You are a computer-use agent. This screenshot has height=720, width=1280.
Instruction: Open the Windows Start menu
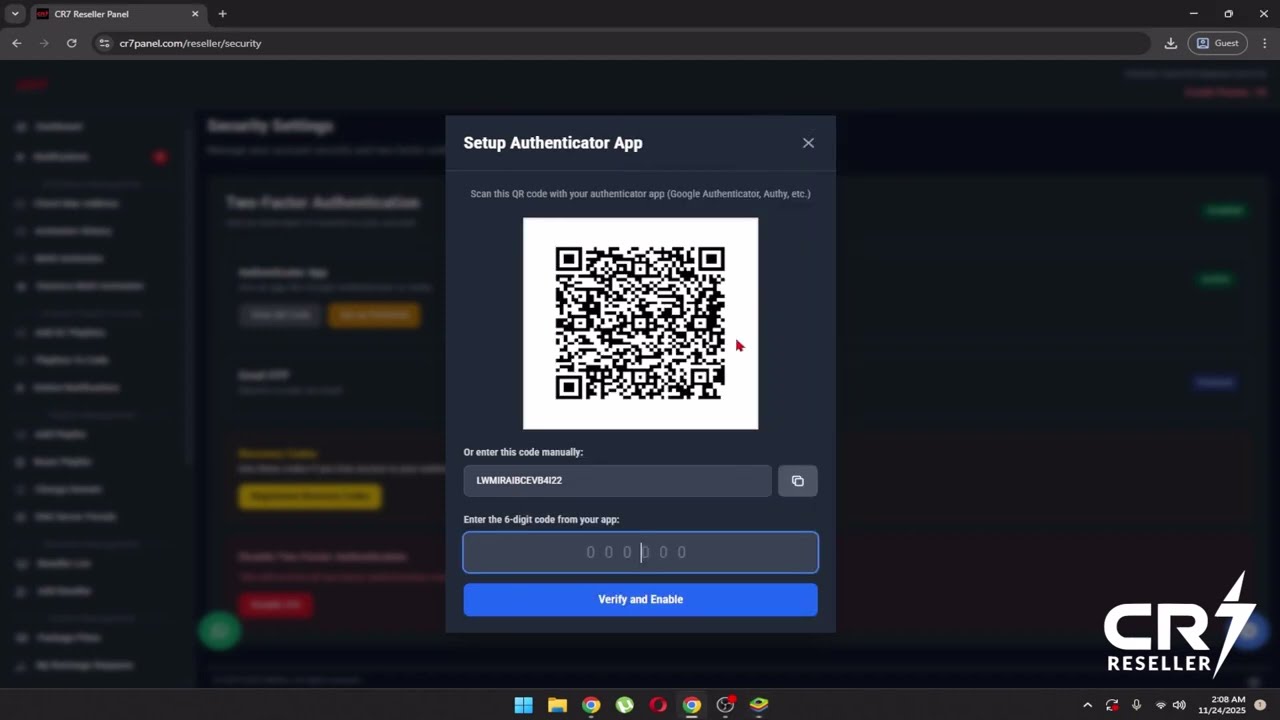[x=523, y=705]
